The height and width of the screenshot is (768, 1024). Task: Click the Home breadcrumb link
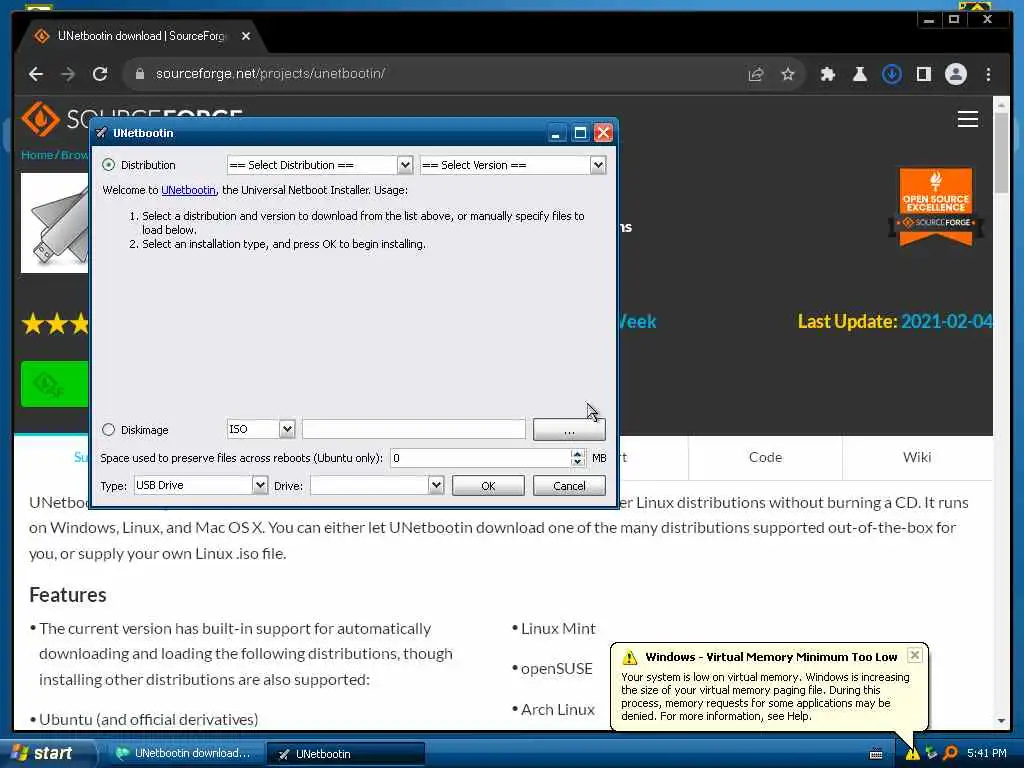pos(36,155)
